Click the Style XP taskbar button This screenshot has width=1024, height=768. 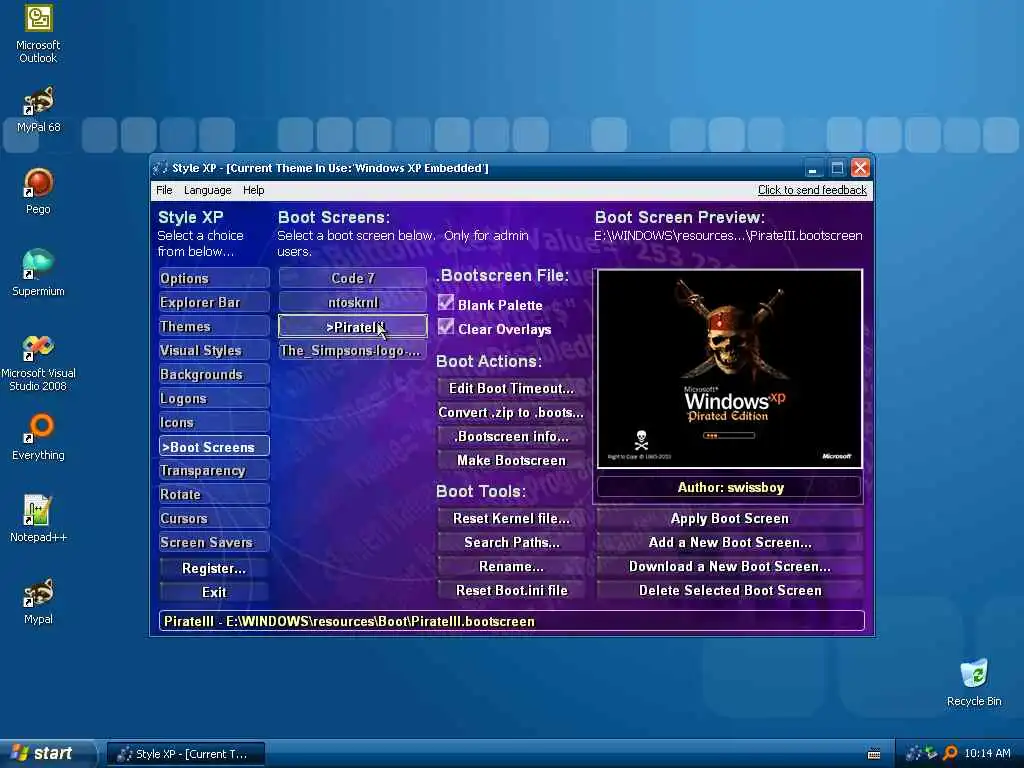(186, 754)
